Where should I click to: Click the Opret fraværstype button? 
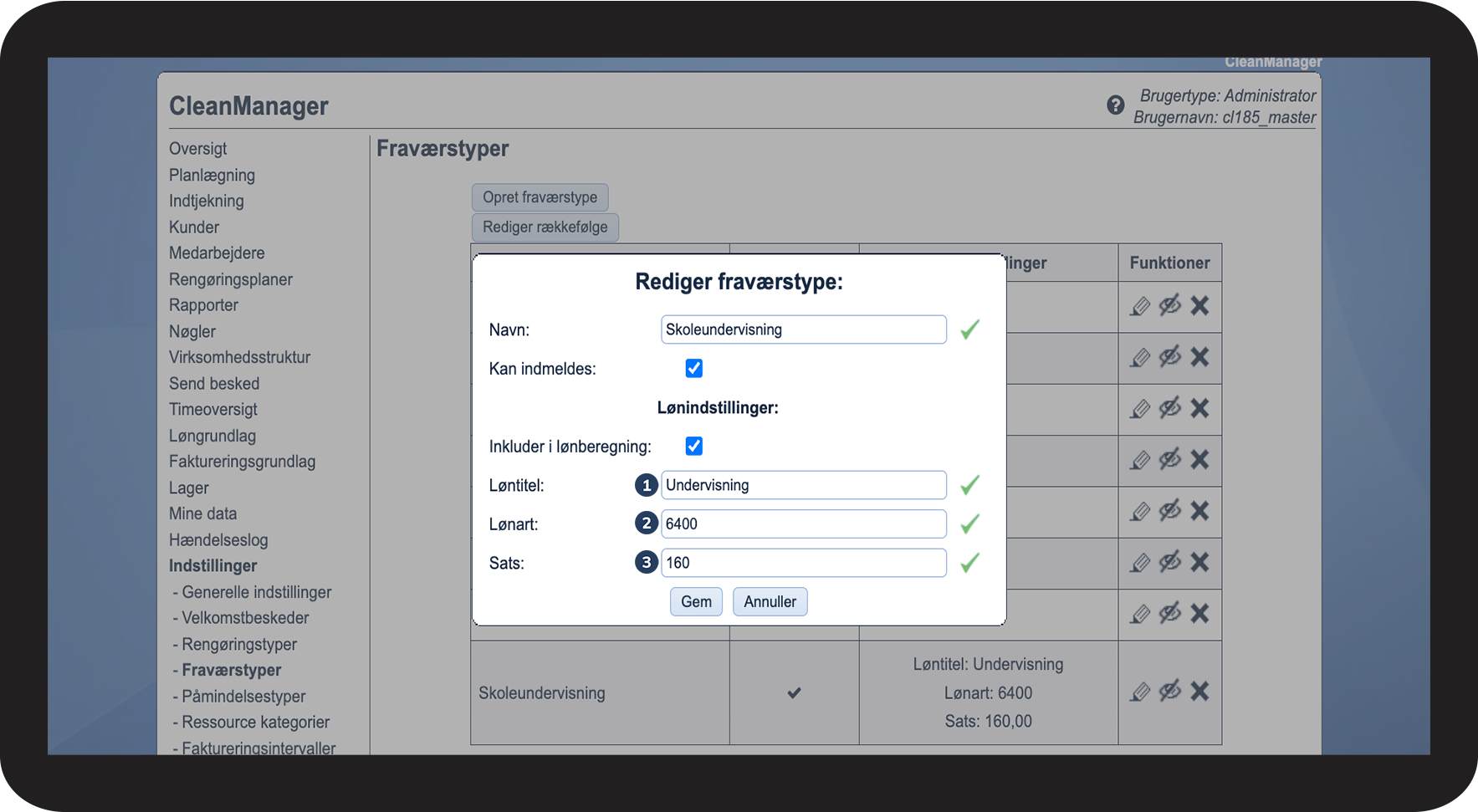540,197
